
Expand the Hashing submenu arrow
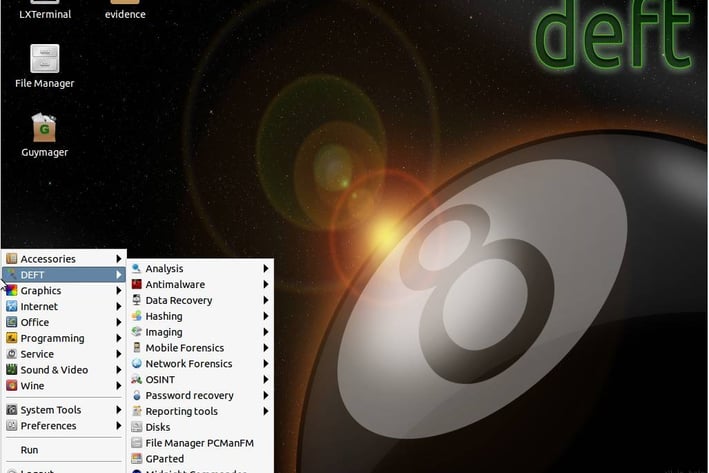point(266,316)
